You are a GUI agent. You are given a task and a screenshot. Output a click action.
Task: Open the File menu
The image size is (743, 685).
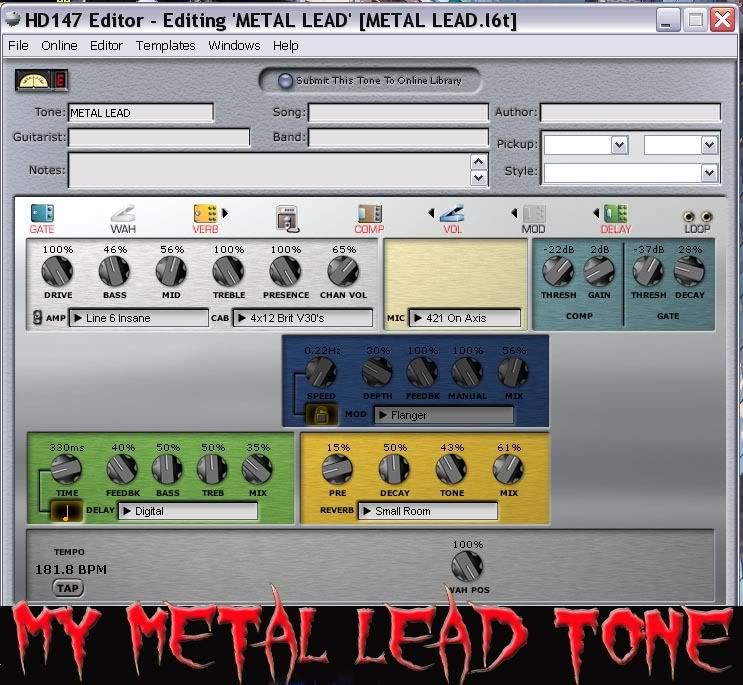click(18, 45)
